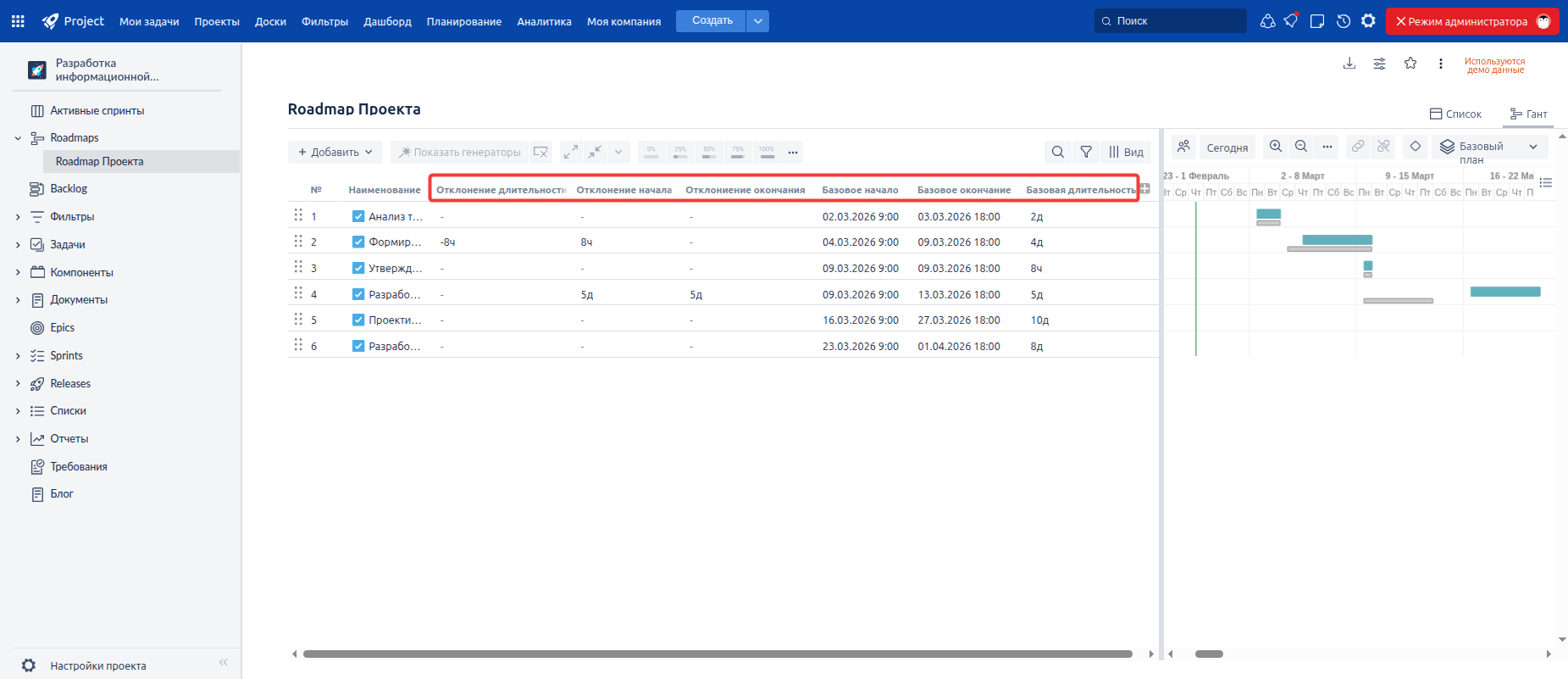Mark roadmap as favorite with star
This screenshot has width=1568, height=679.
1410,64
